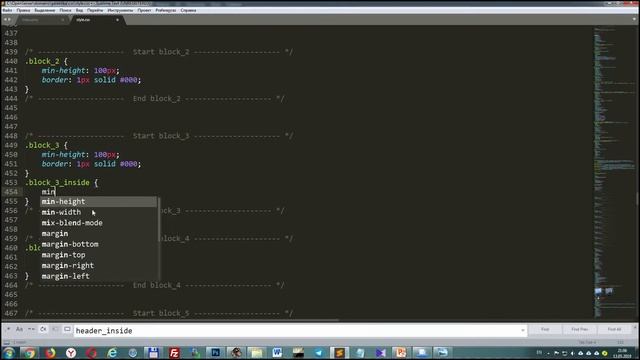
Task: Toggle highlight matches in find bar
Action: click(67, 329)
